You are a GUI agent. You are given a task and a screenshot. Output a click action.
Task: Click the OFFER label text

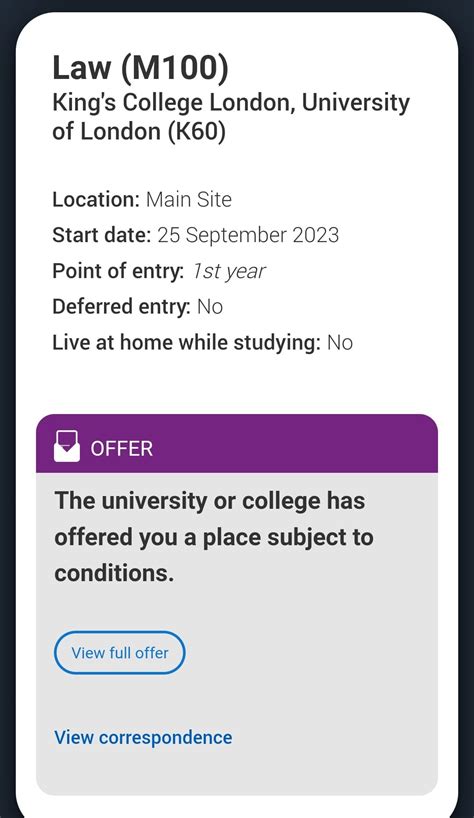pyautogui.click(x=121, y=449)
